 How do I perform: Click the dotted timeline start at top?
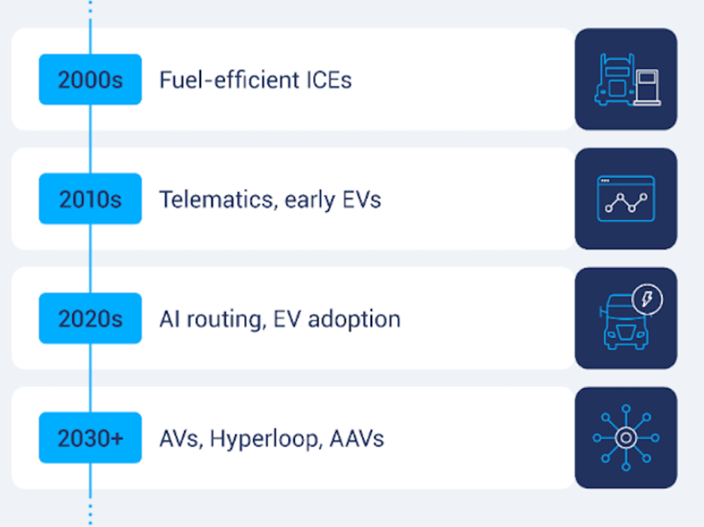click(90, 7)
